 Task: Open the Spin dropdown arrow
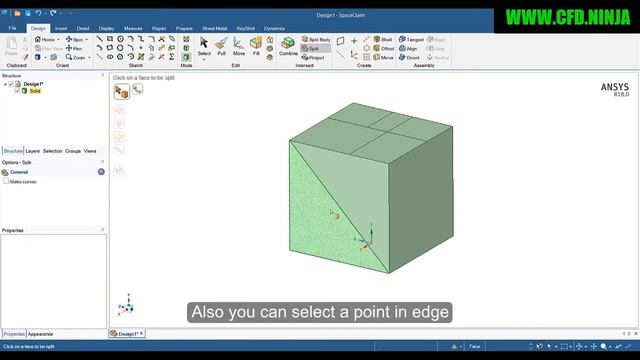point(86,40)
